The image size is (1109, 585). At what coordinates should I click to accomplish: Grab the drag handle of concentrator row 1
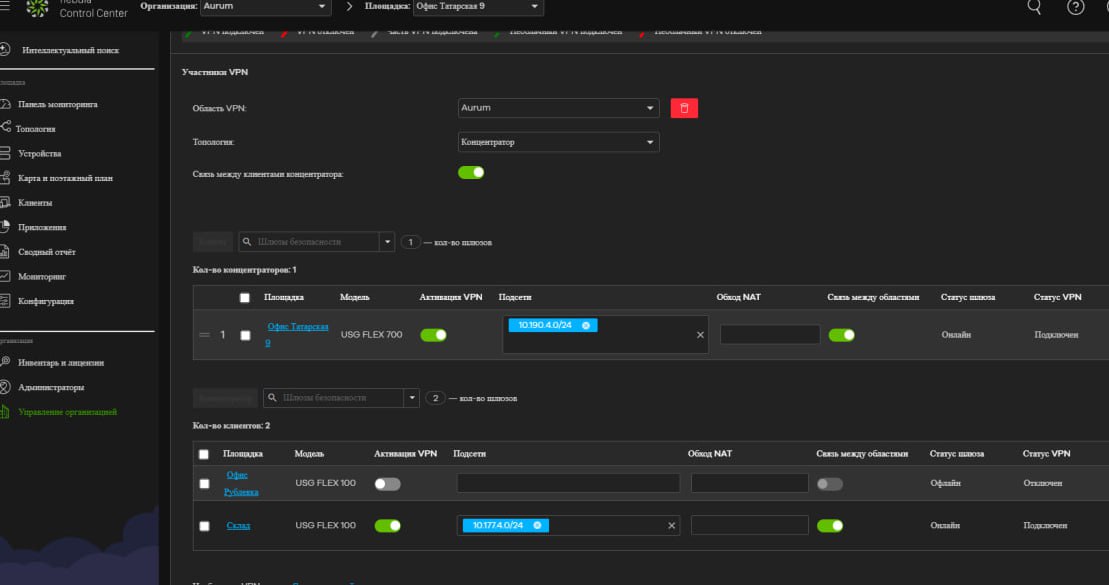click(x=204, y=335)
